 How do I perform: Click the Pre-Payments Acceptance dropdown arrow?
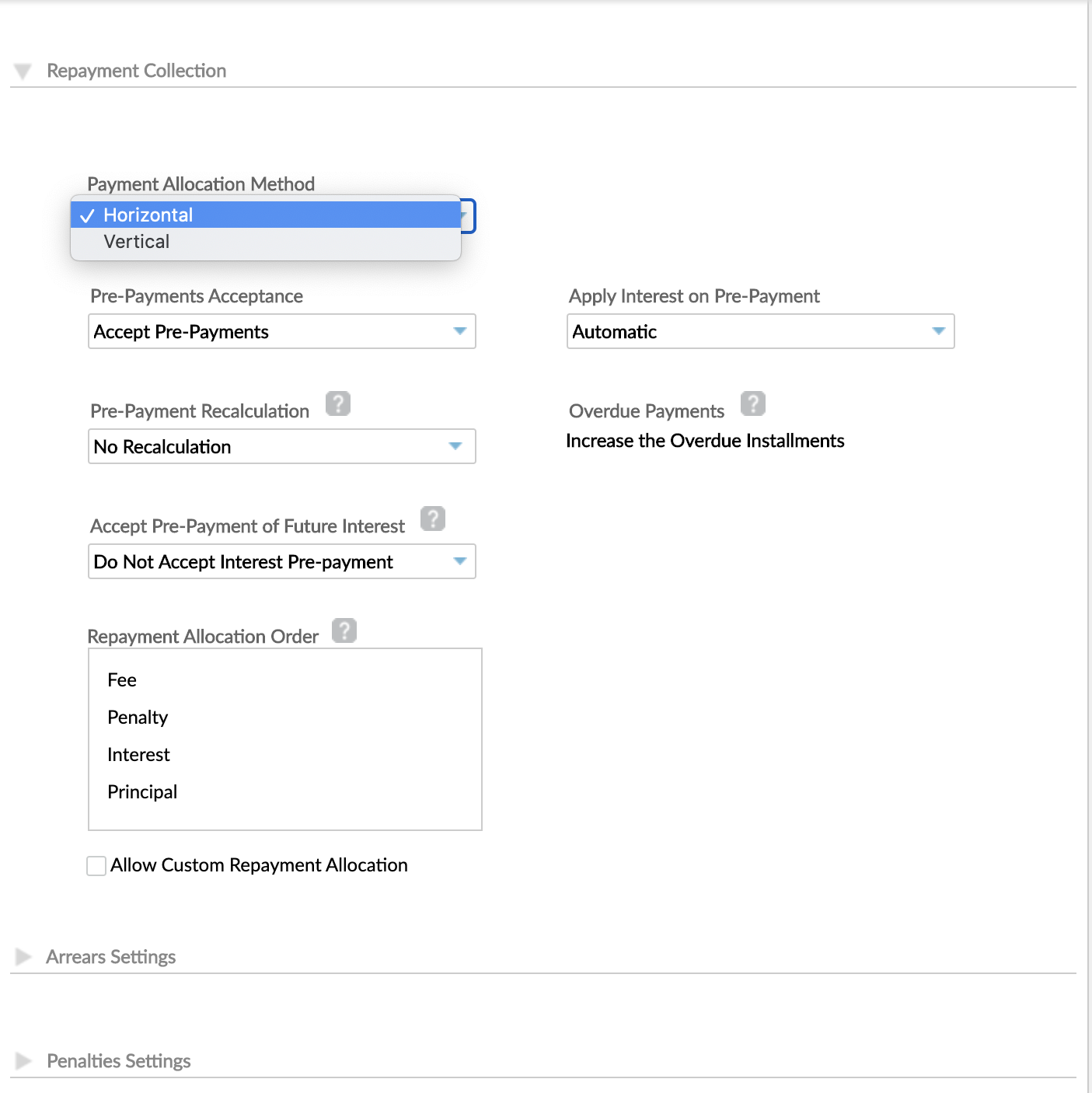(460, 331)
